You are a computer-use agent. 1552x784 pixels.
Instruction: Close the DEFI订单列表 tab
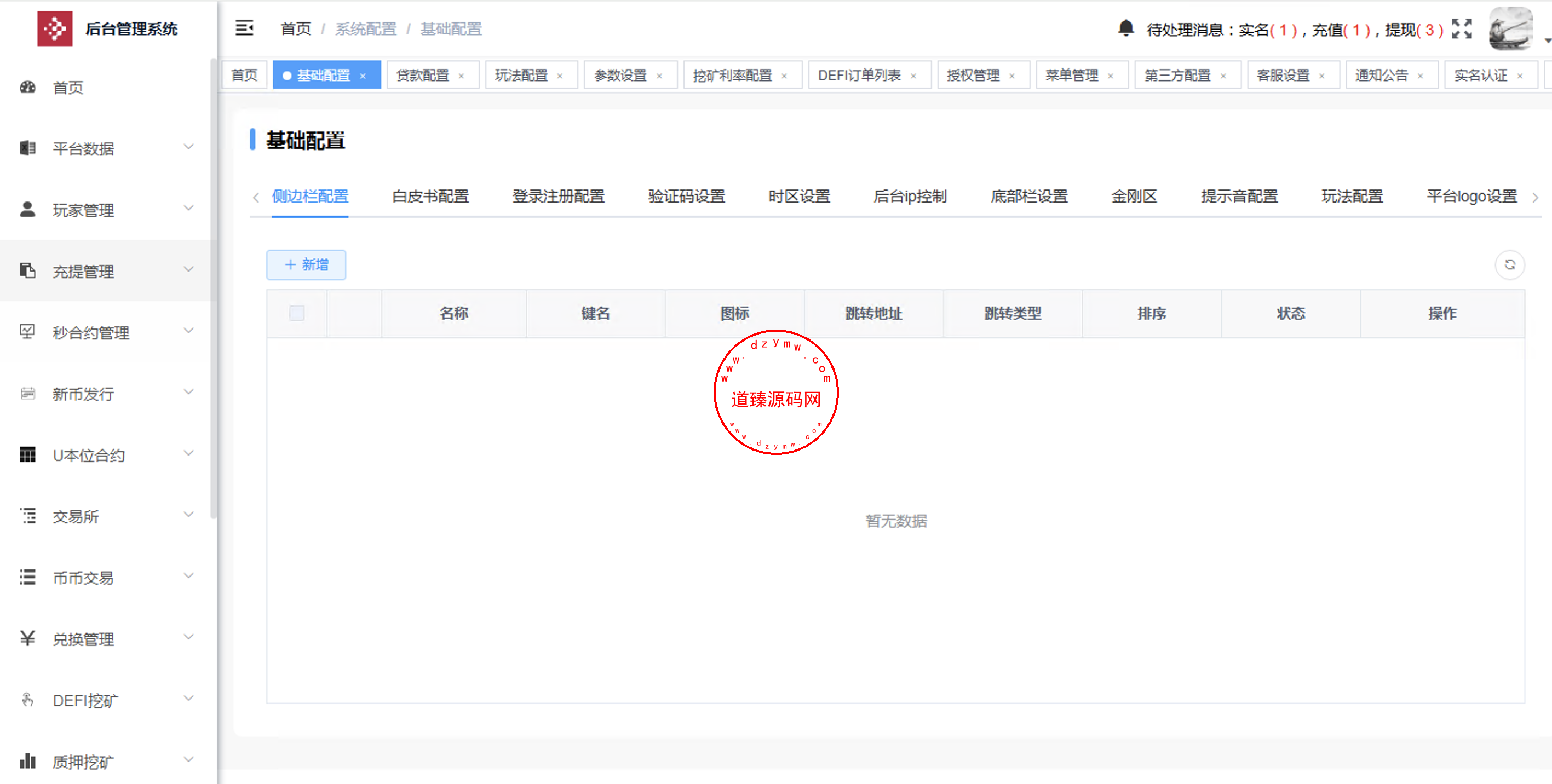point(913,76)
